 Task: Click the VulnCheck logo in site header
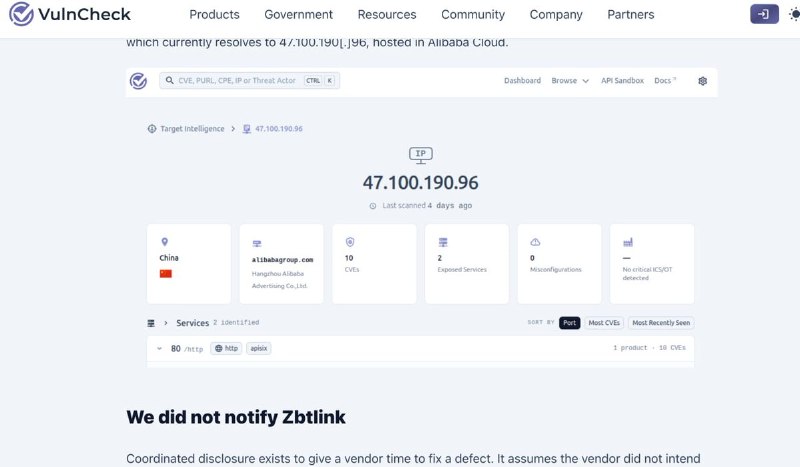pyautogui.click(x=70, y=14)
